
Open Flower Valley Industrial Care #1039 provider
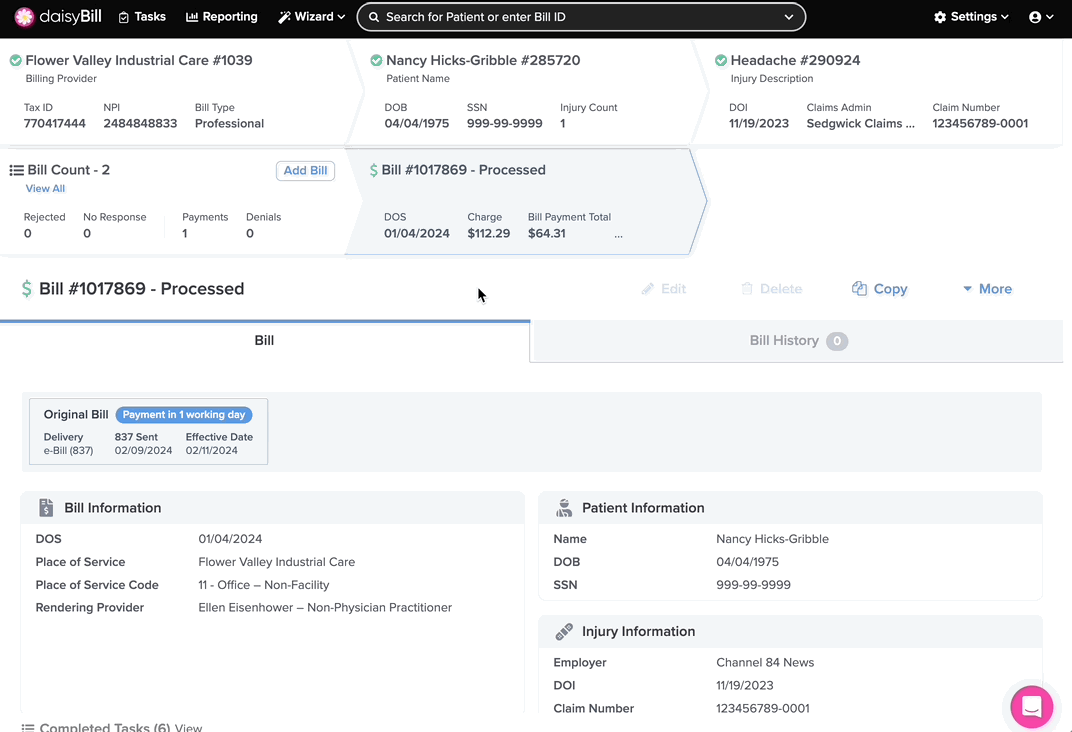pos(139,60)
